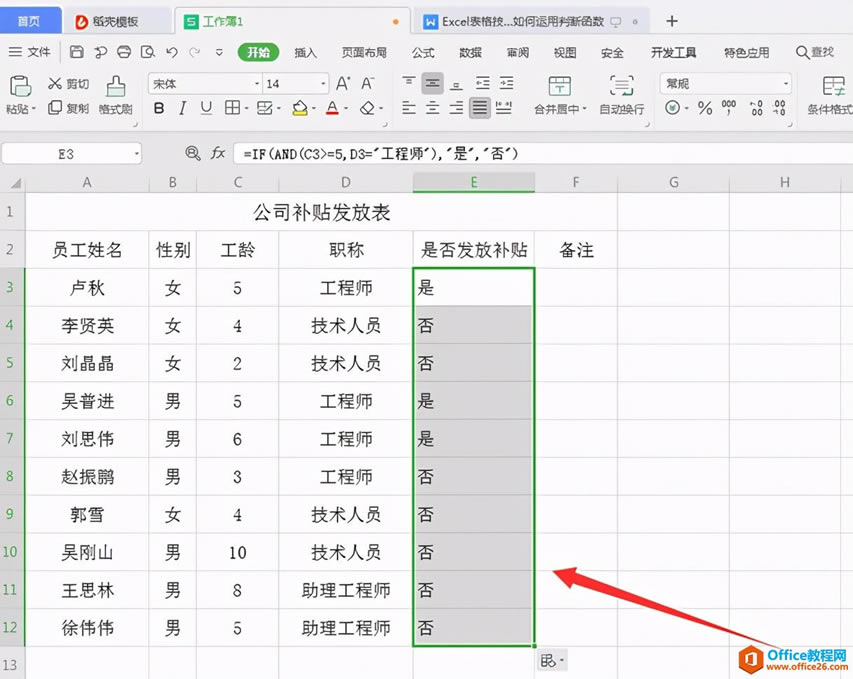The width and height of the screenshot is (853, 679).
Task: Click the Print icon in quick toolbar
Action: coord(124,52)
